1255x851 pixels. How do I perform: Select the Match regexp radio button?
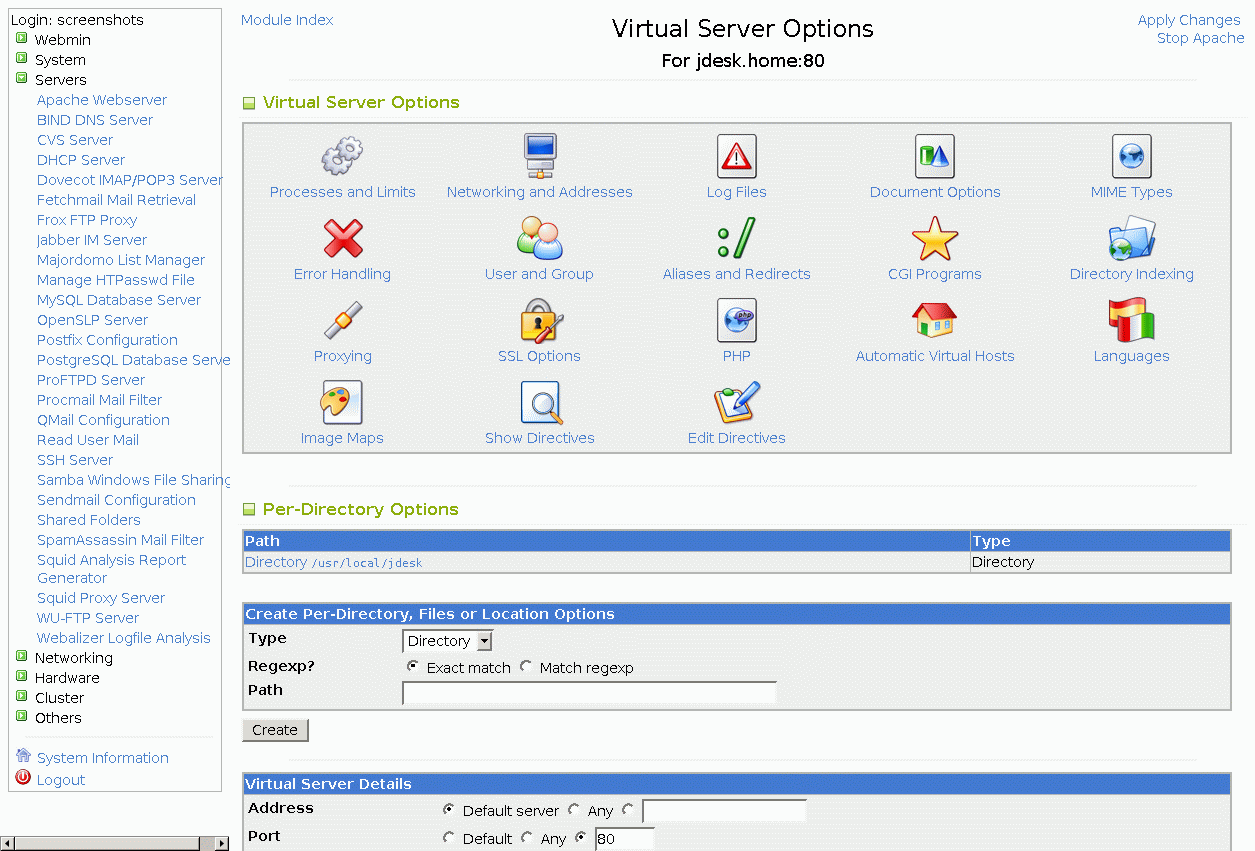click(x=526, y=667)
